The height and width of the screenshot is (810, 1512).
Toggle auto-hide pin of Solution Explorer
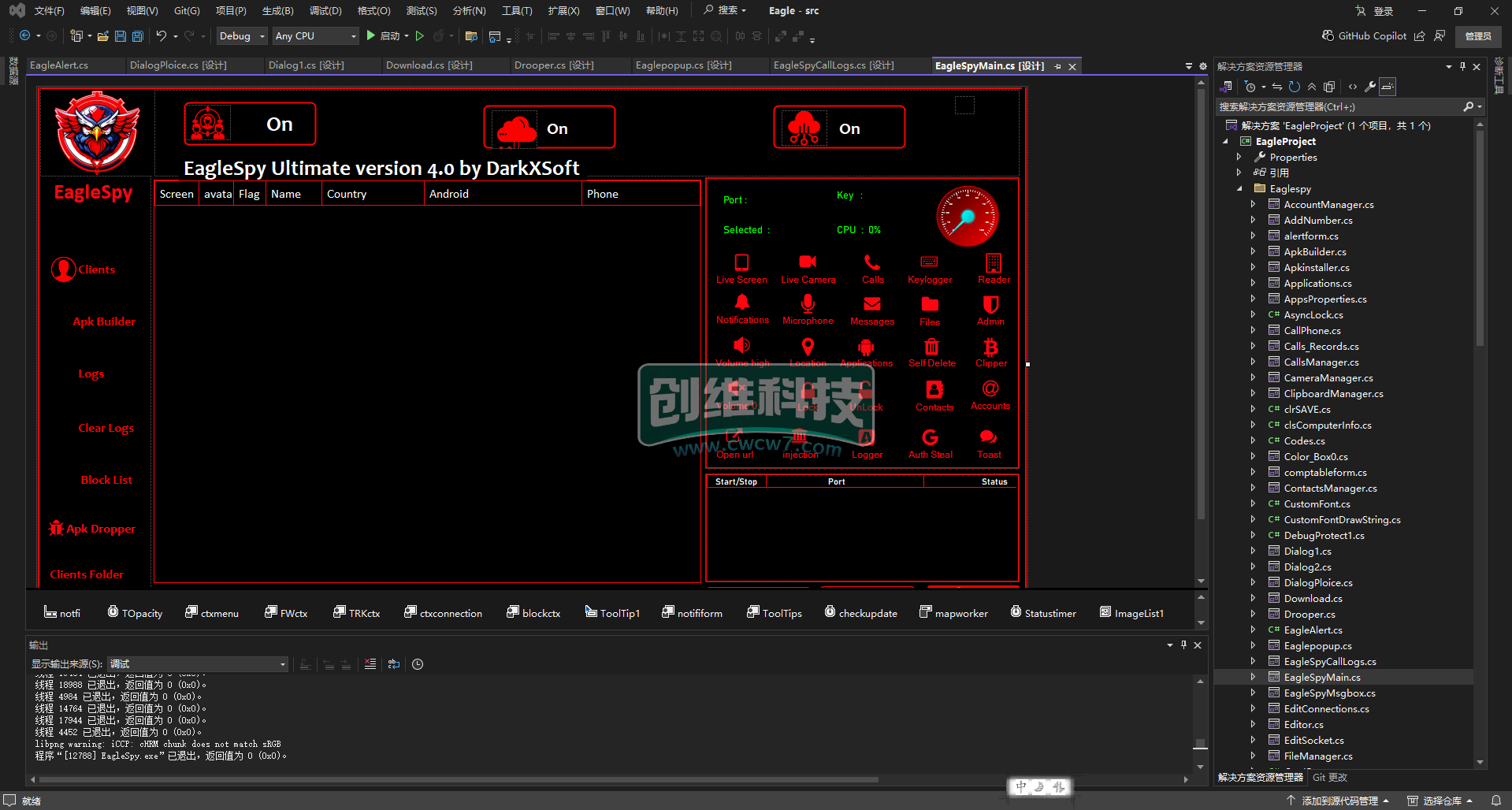click(x=1462, y=67)
